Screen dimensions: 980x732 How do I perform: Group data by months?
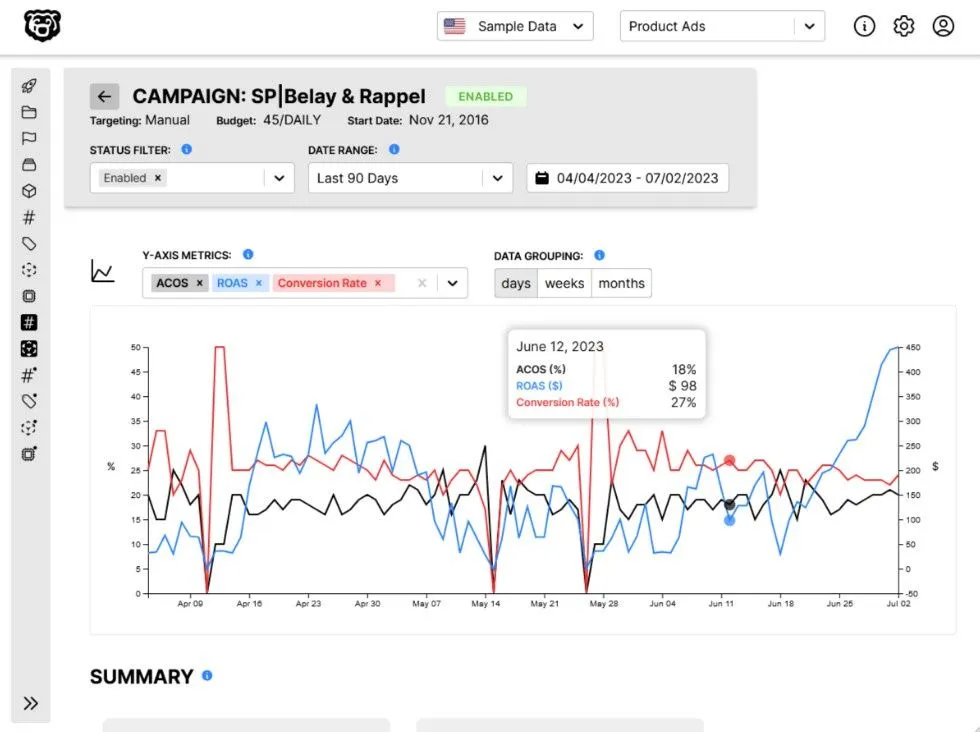(x=621, y=283)
